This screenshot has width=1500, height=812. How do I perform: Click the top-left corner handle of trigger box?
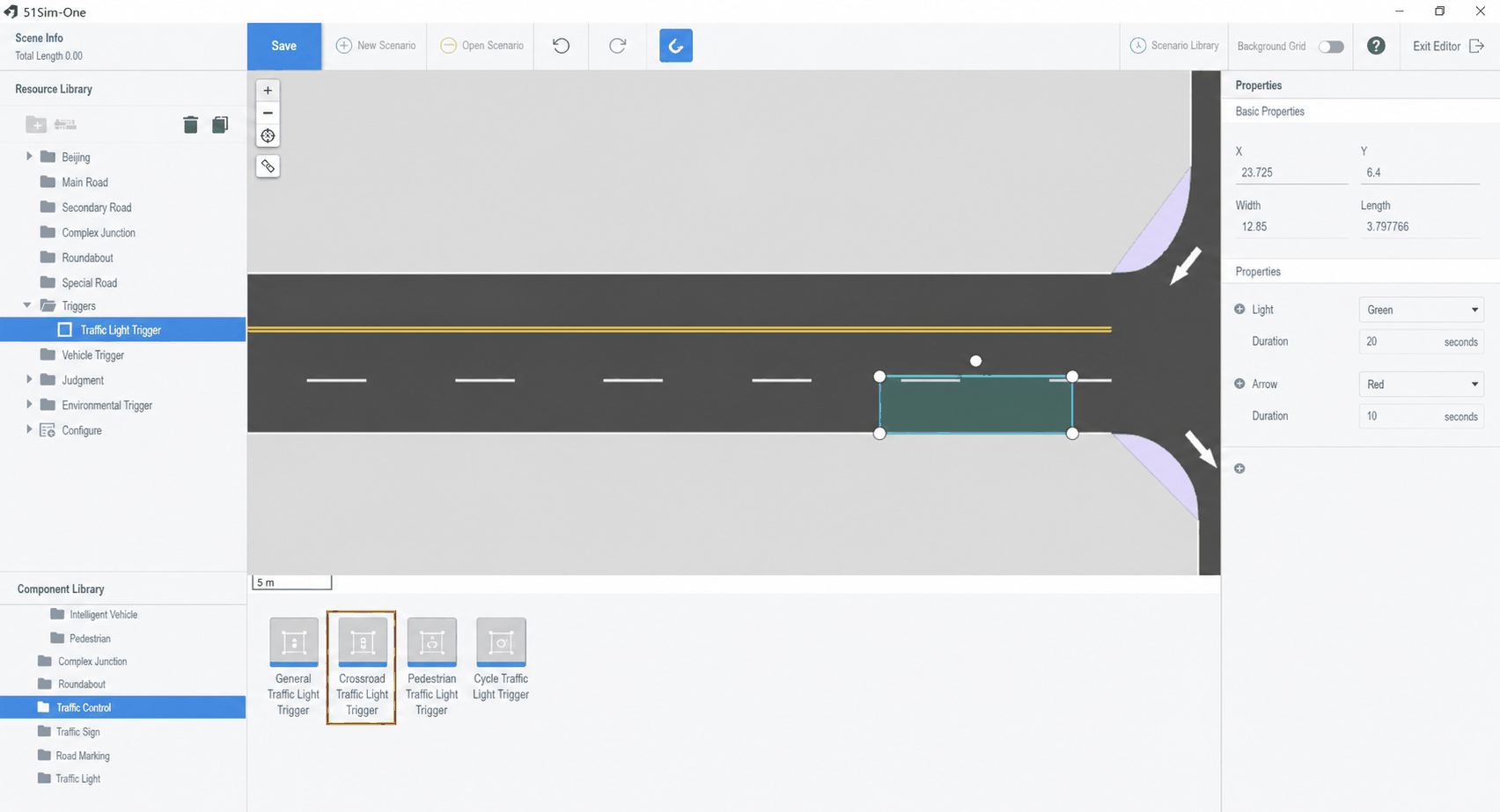pyautogui.click(x=879, y=377)
